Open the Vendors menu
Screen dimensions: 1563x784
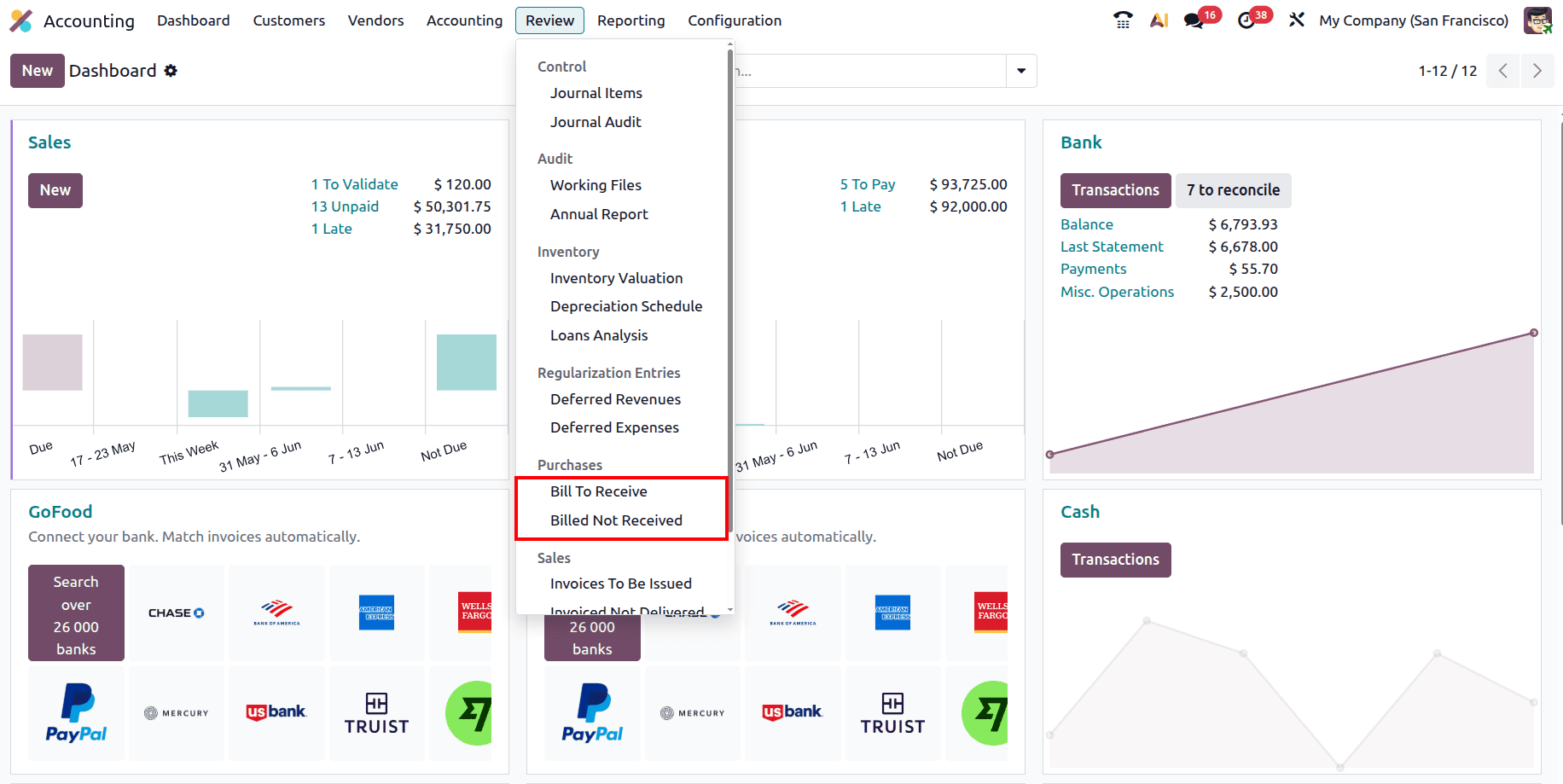376,20
